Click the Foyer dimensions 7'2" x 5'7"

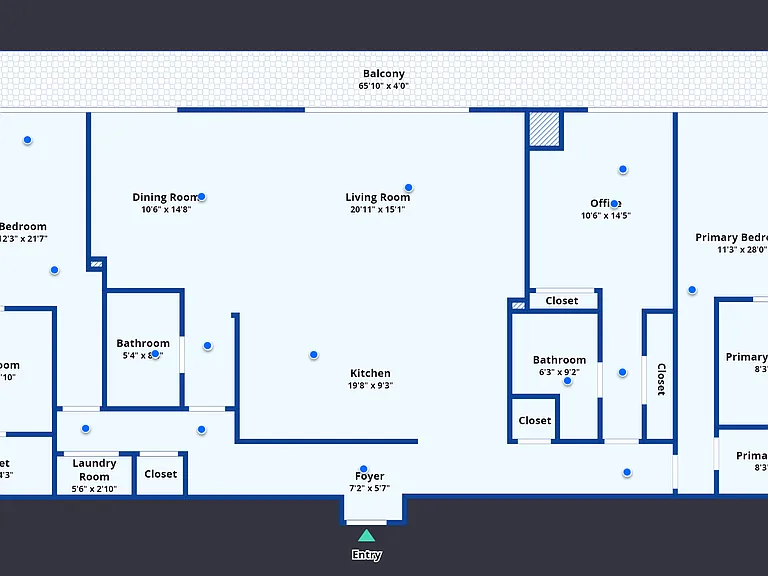tap(369, 488)
